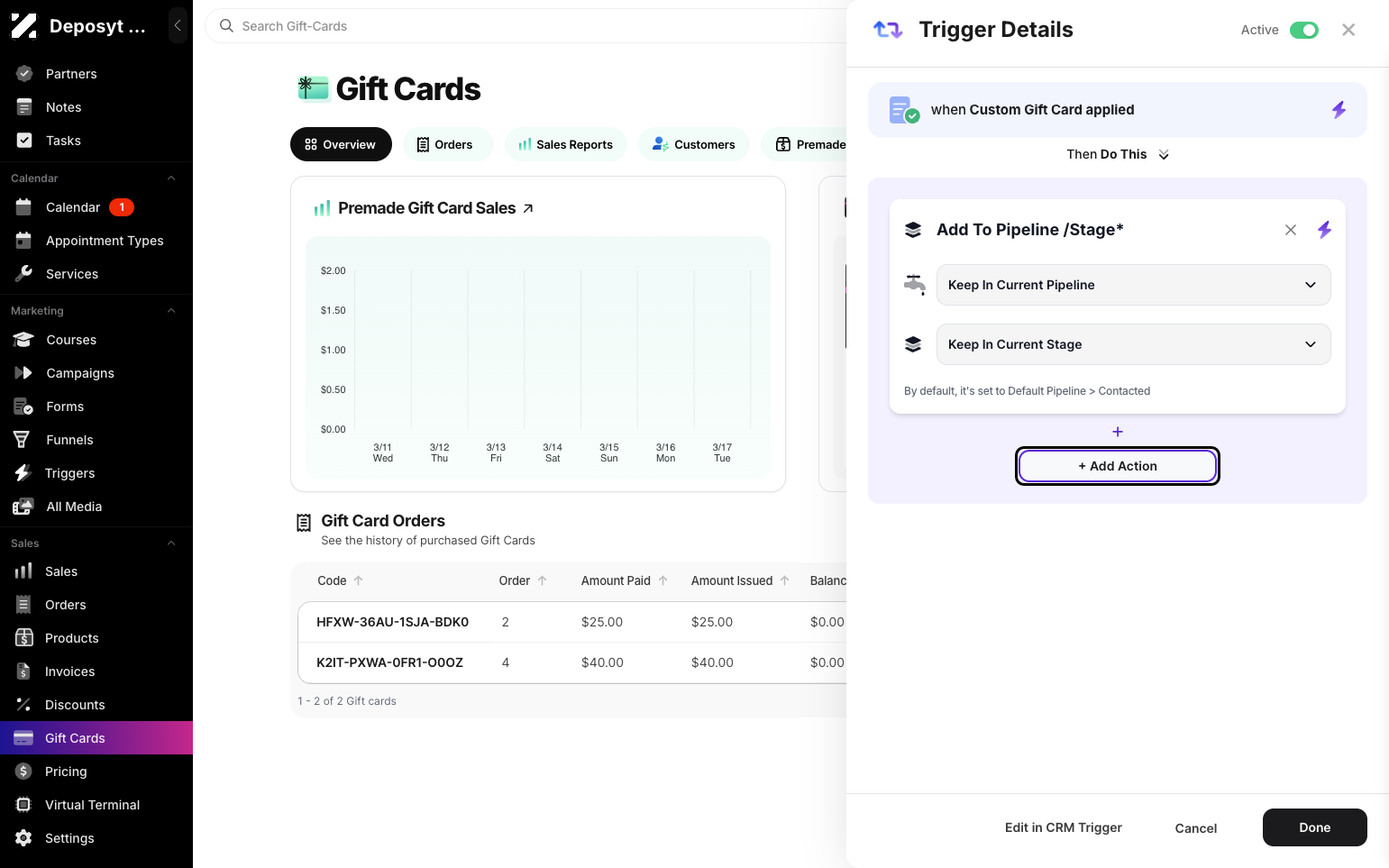Open Virtual Terminal

pyautogui.click(x=92, y=805)
